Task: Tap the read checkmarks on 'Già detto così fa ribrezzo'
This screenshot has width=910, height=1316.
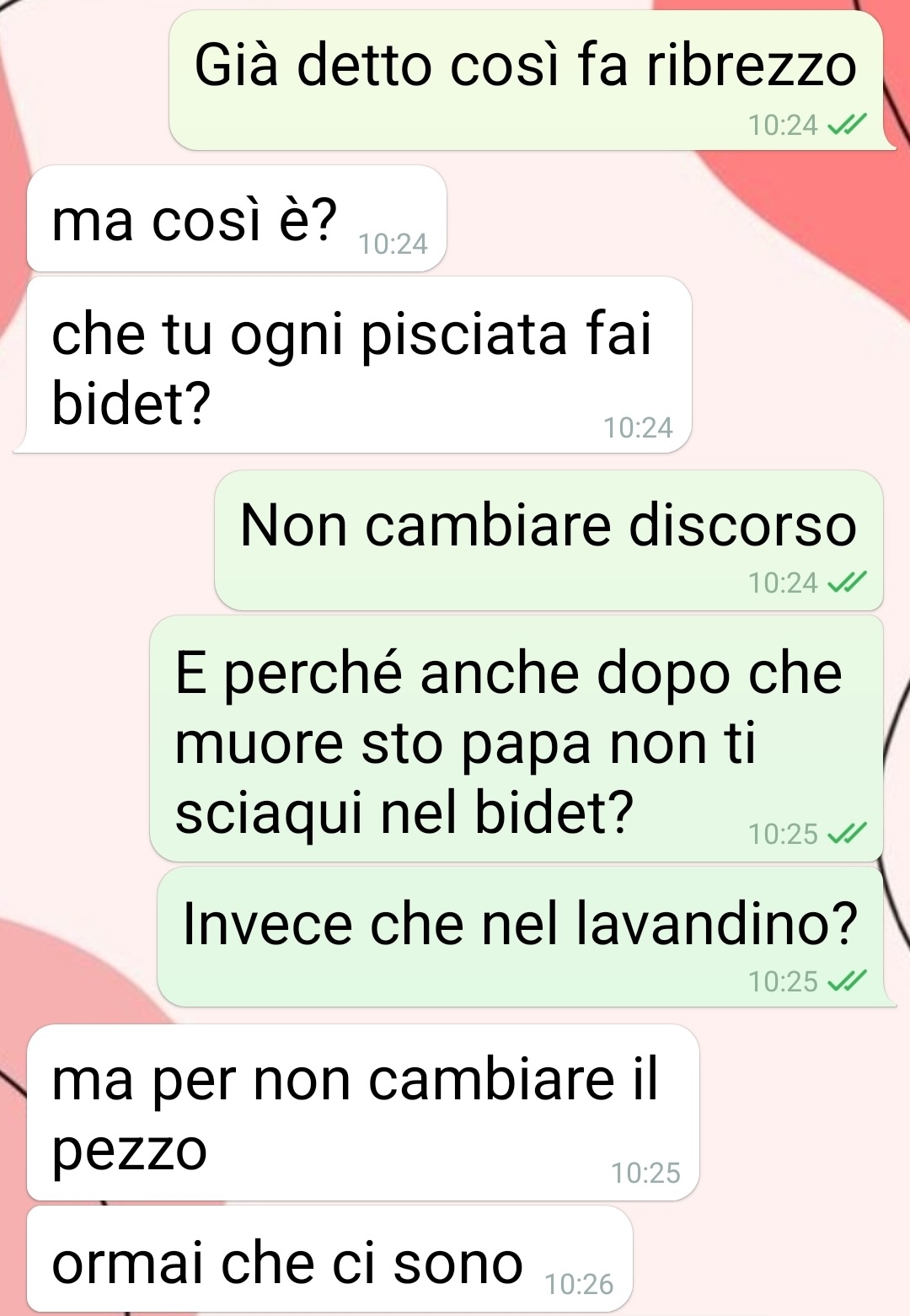Action: pos(846,126)
